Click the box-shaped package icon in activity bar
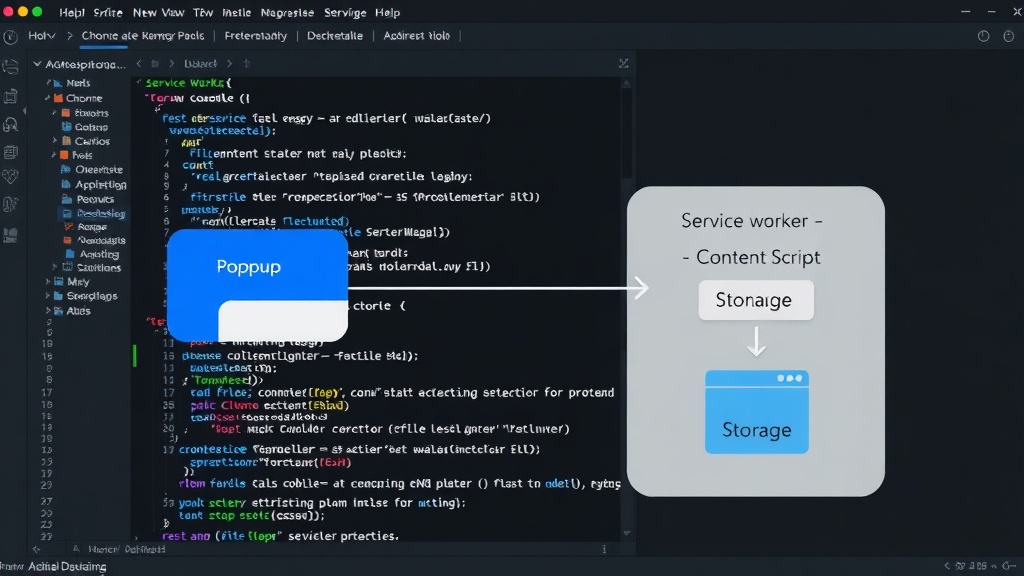This screenshot has width=1024, height=576. (10, 96)
